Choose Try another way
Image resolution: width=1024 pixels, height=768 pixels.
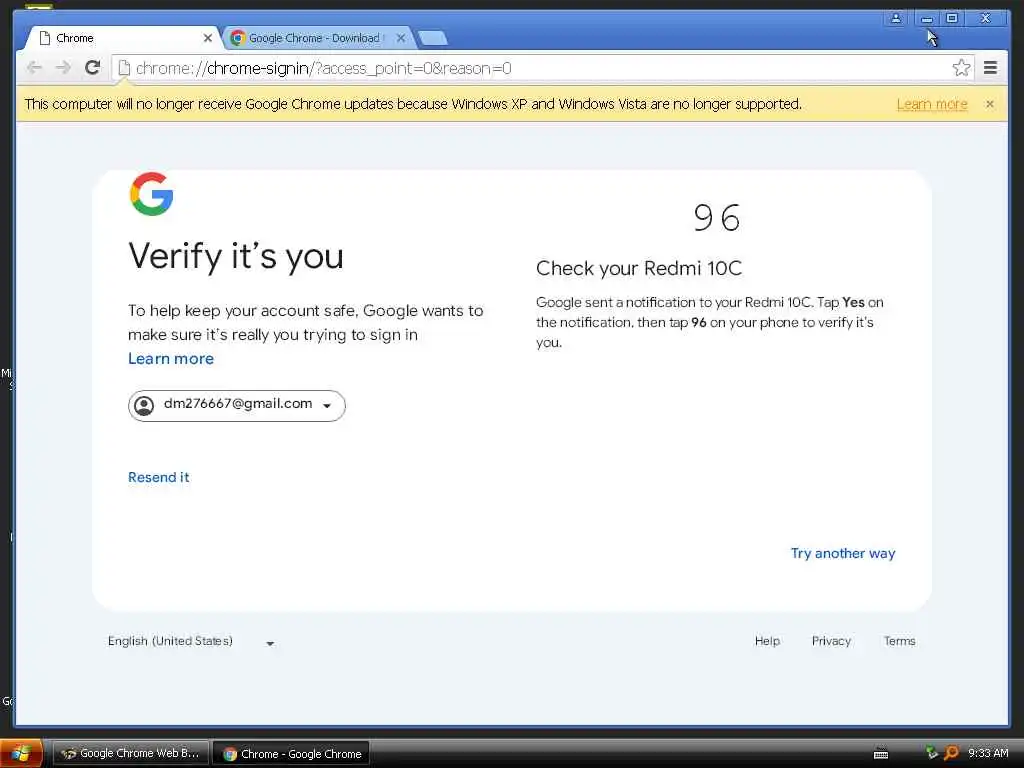(x=842, y=553)
